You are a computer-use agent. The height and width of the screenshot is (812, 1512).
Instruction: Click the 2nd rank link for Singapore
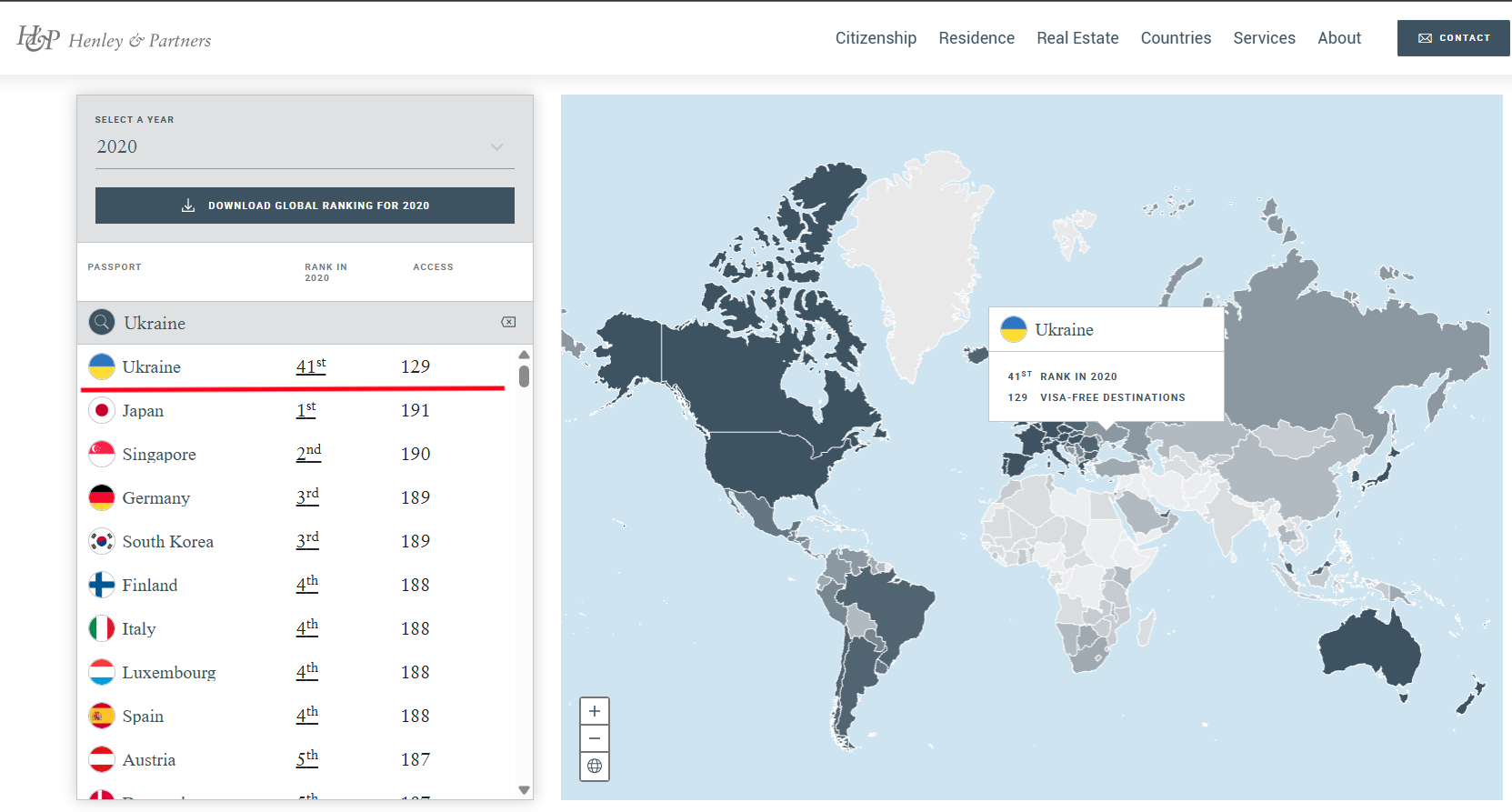pyautogui.click(x=309, y=454)
